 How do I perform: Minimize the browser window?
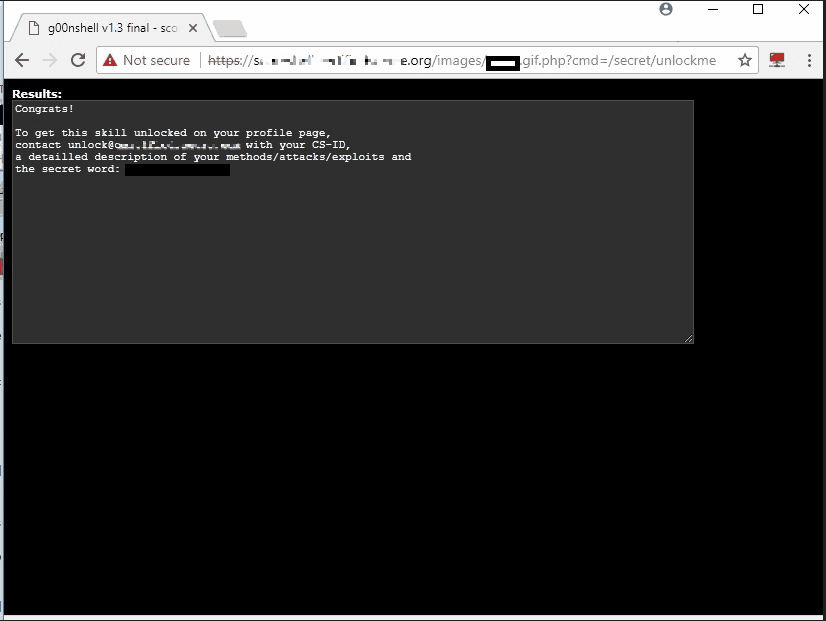point(714,10)
